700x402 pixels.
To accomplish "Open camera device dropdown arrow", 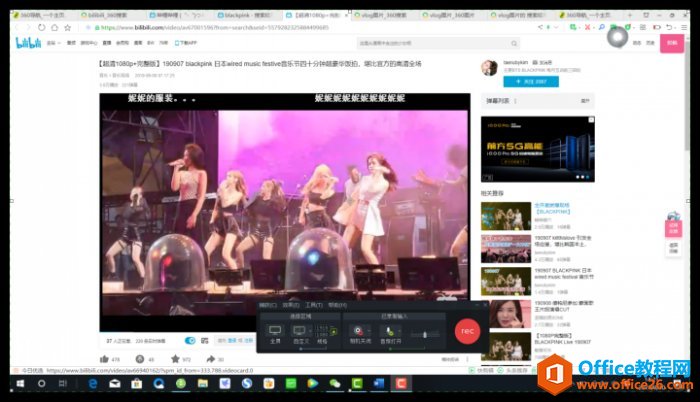I will (x=370, y=330).
